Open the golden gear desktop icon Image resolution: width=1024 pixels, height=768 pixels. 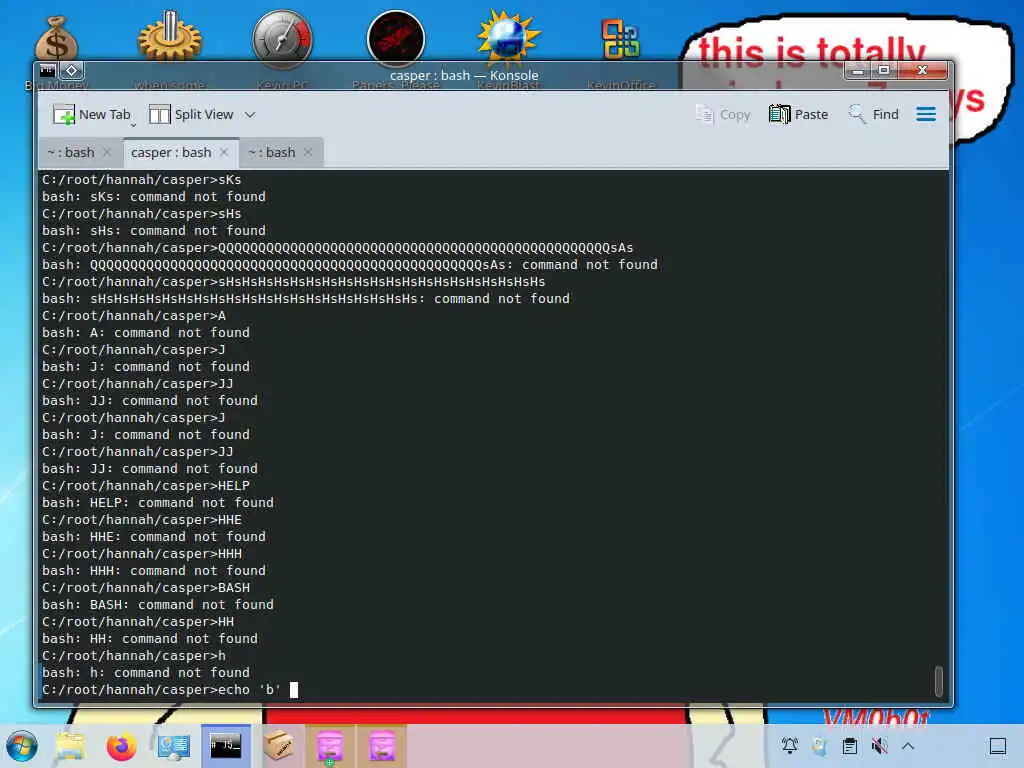point(169,38)
